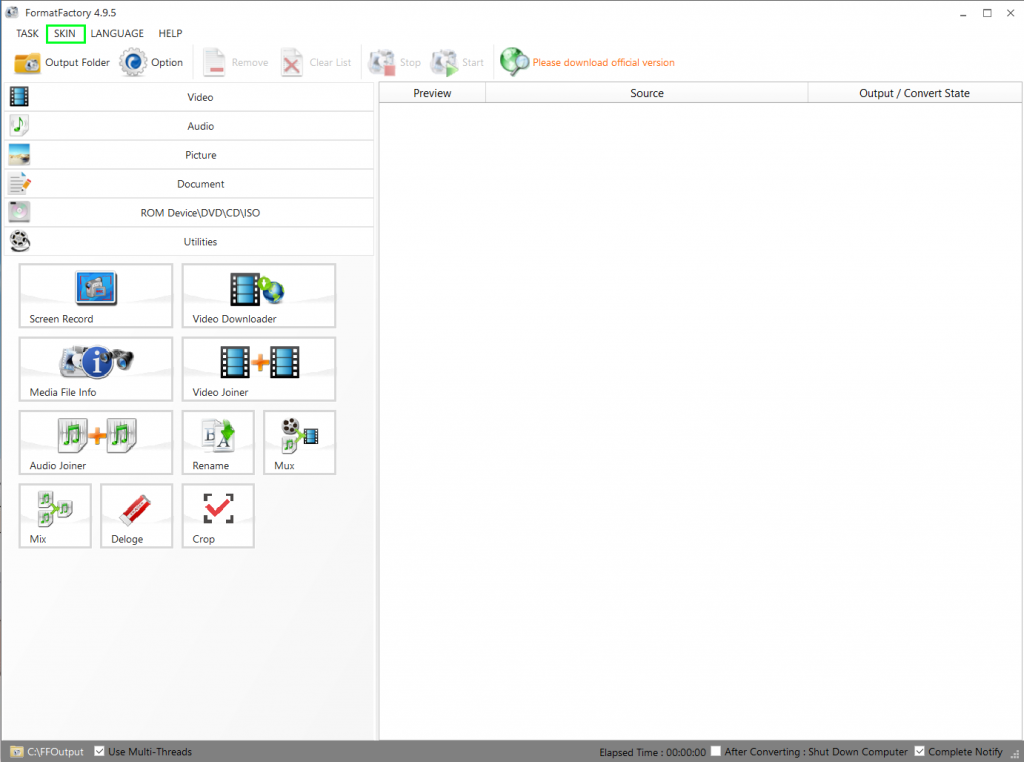Click the FormatFactory title bar app icon
Viewport: 1024px width, 762px height.
click(x=12, y=12)
